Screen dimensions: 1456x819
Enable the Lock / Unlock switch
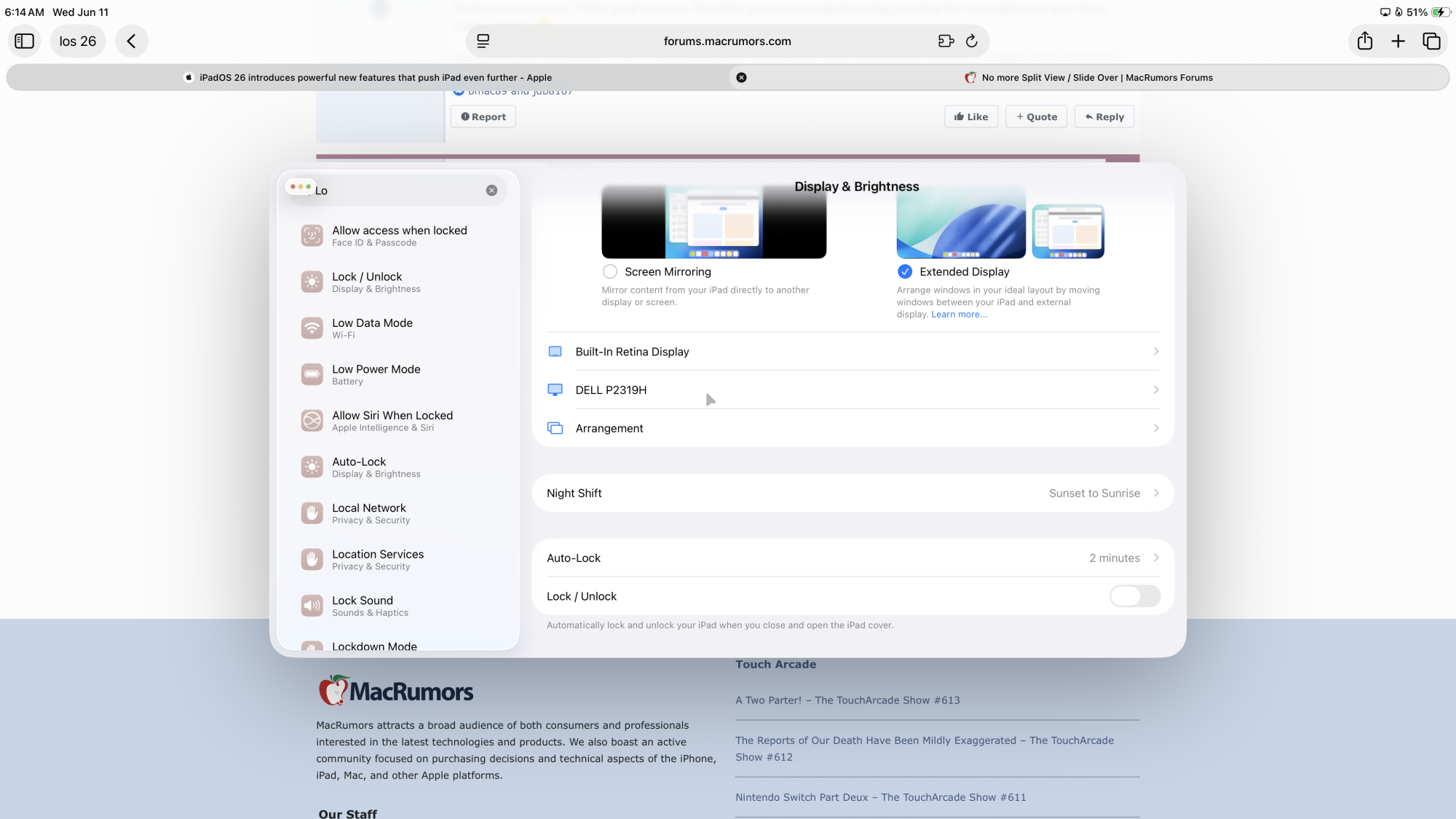pos(1134,596)
